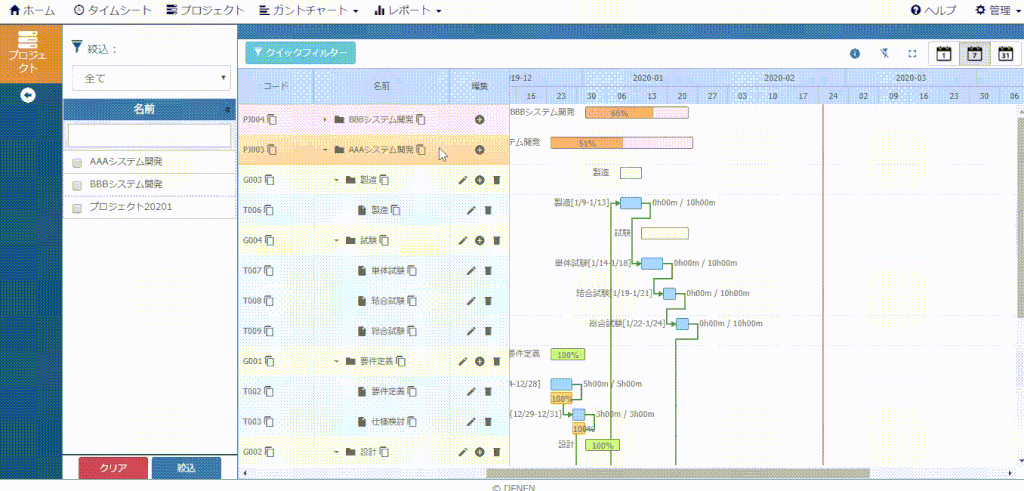The width and height of the screenshot is (1024, 491).
Task: Select the T009 code text
Action: coord(252,331)
